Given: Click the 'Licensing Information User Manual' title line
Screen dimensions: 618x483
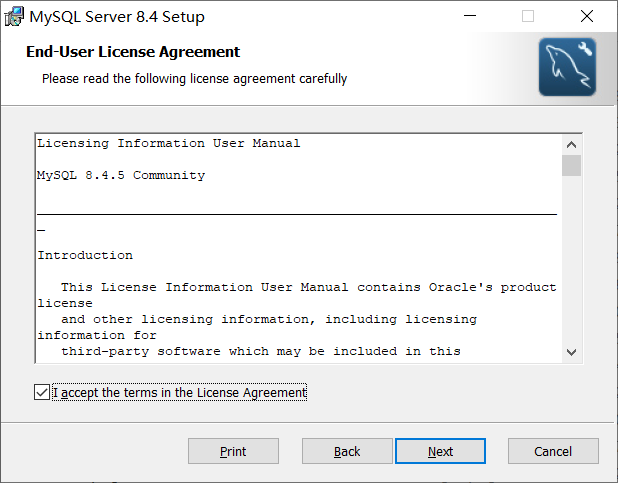Looking at the screenshot, I should 169,143.
